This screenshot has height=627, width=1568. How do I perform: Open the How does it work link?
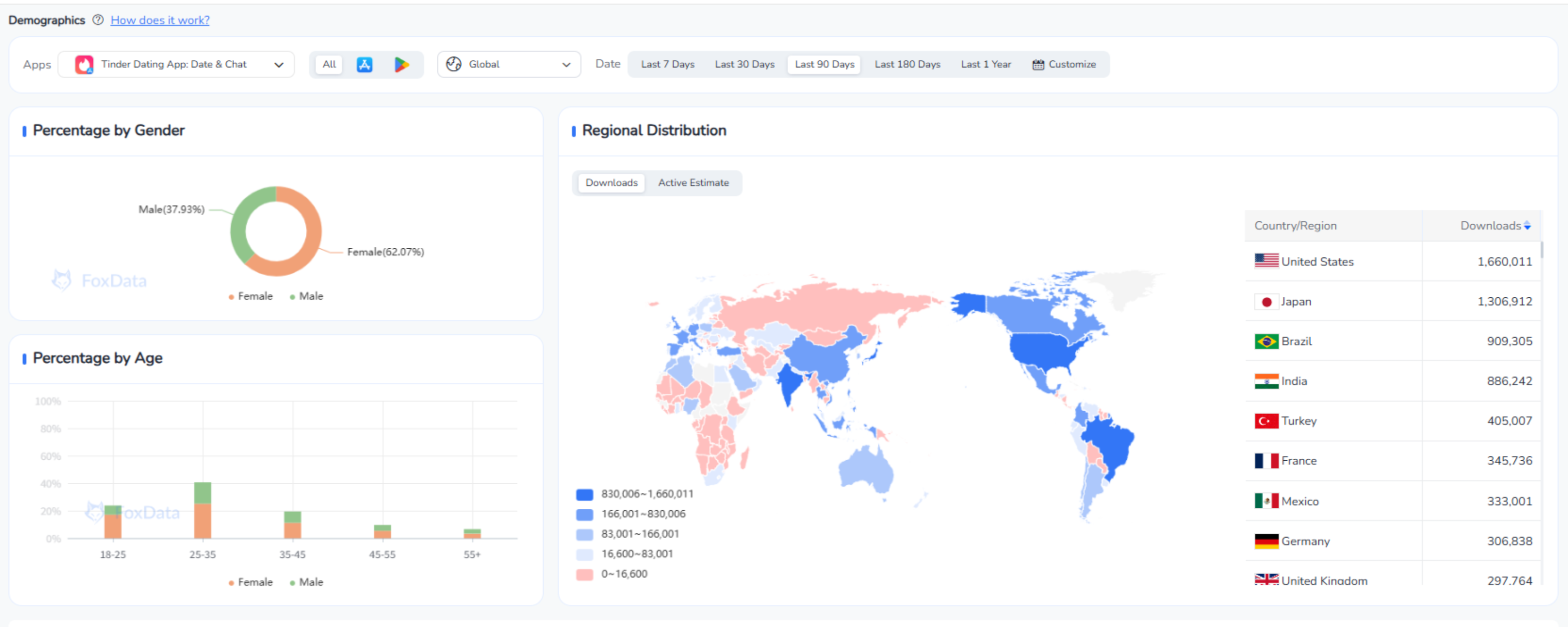(159, 20)
